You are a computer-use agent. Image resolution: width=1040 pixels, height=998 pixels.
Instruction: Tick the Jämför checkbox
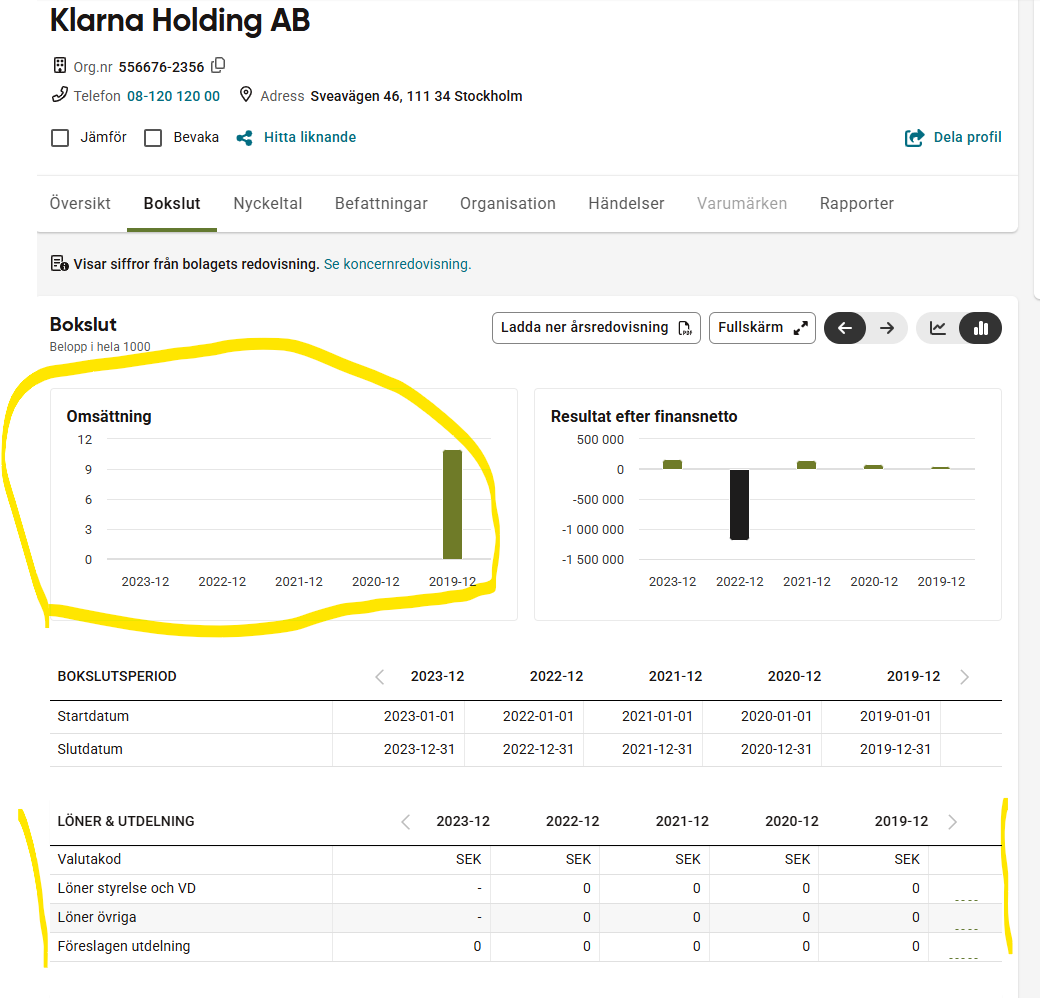pos(60,138)
